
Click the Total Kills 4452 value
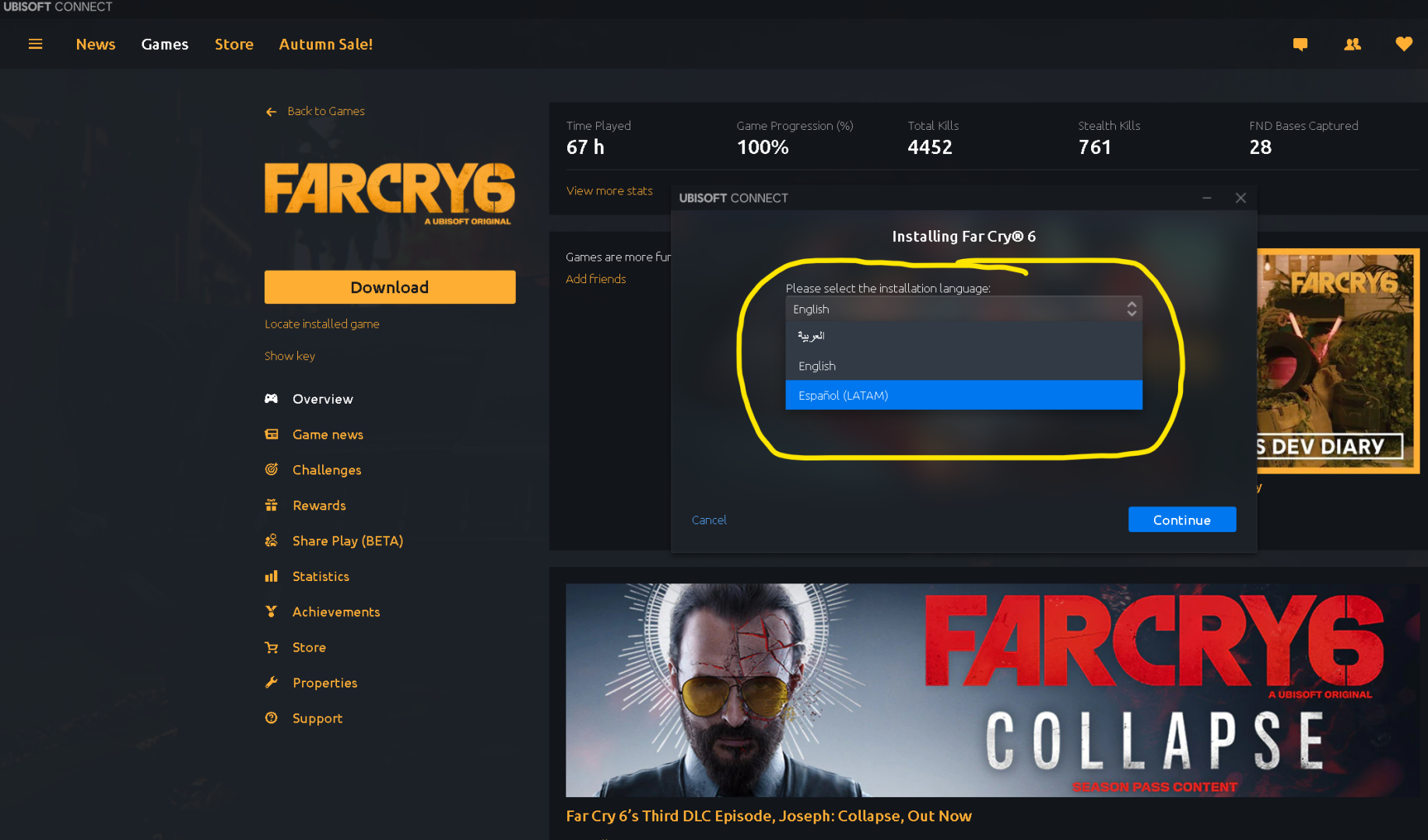[930, 147]
